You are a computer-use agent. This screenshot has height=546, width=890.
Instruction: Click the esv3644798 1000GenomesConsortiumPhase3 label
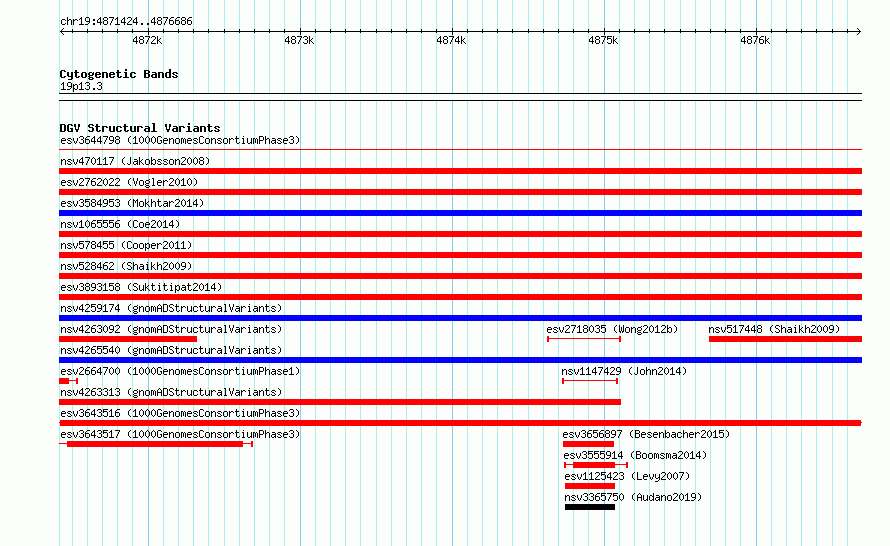(180, 140)
